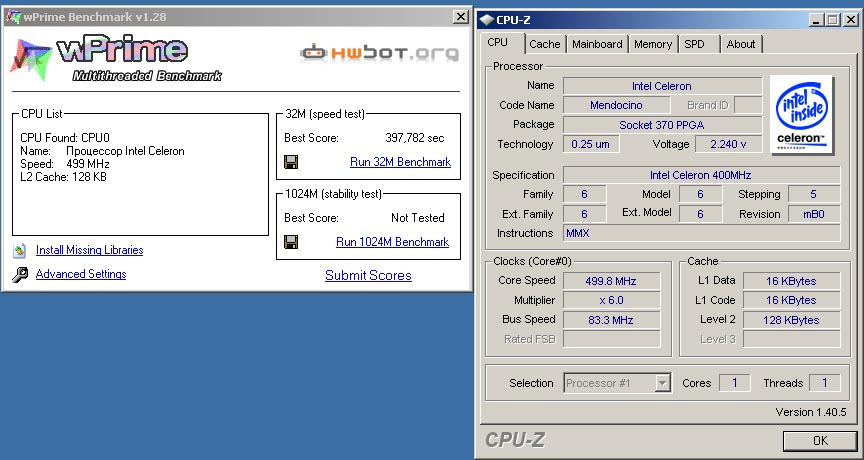Click the Technology field 0.25 um
Image resolution: width=864 pixels, height=460 pixels.
pos(591,144)
